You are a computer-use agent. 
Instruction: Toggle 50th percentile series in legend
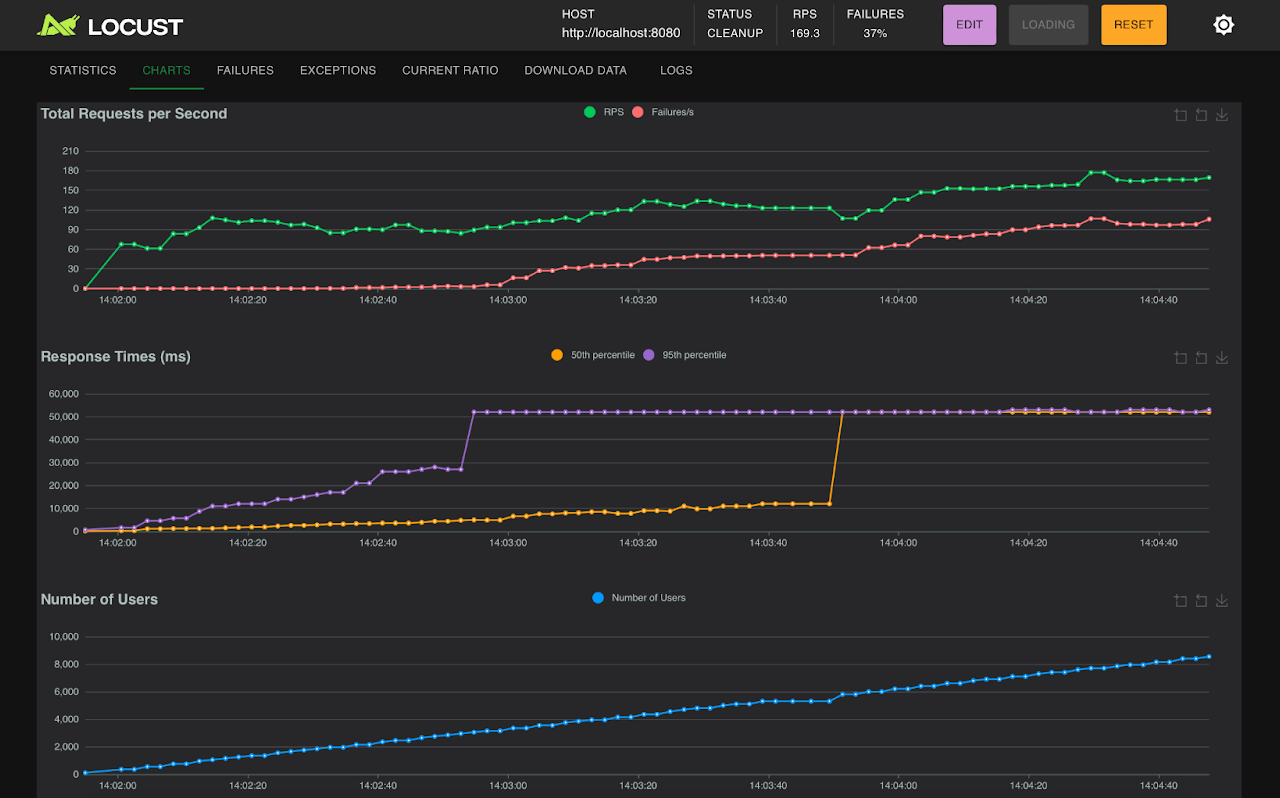(593, 355)
